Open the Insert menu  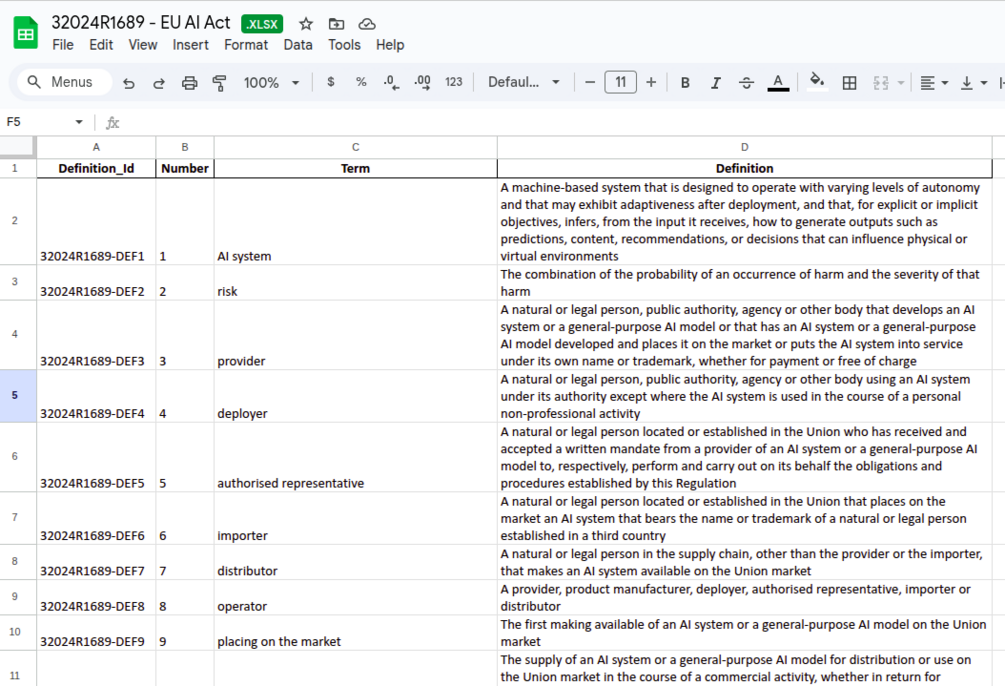click(190, 45)
